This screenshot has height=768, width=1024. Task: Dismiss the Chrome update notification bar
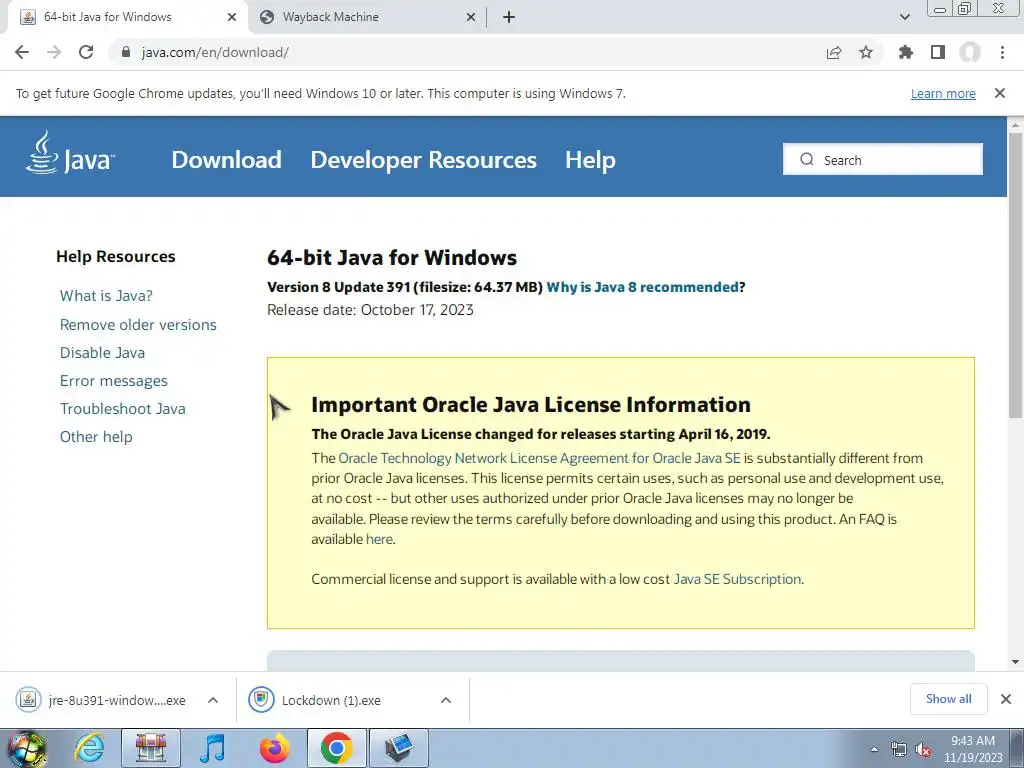pos(1000,93)
